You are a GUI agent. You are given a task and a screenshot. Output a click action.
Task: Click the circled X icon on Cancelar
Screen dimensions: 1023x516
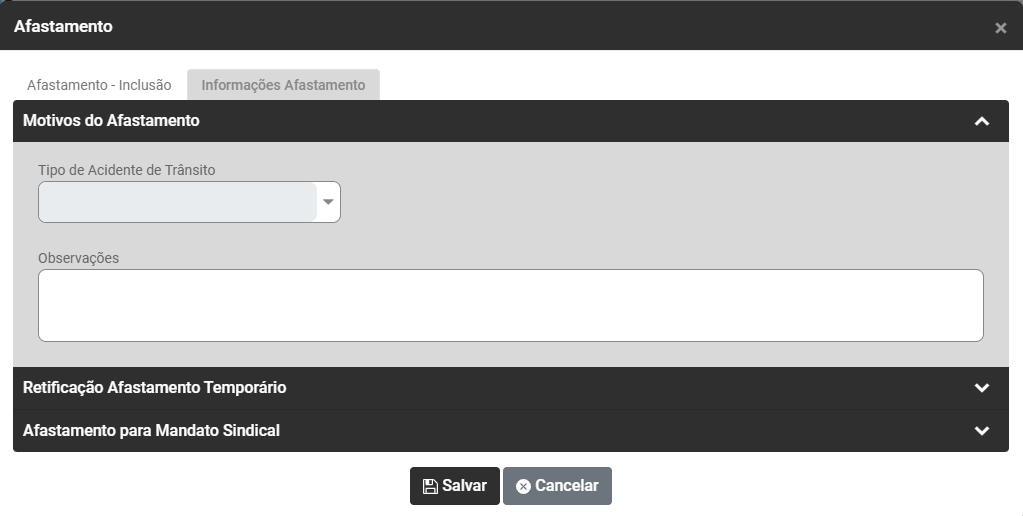[x=523, y=486]
